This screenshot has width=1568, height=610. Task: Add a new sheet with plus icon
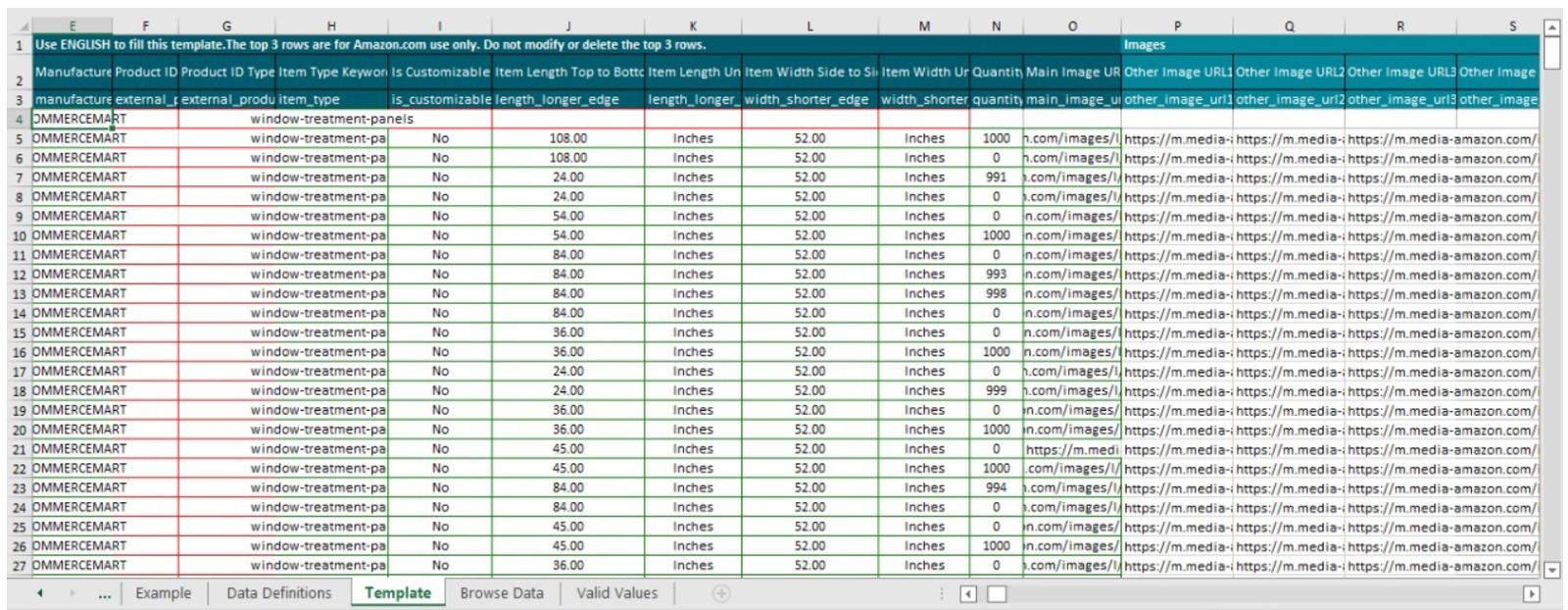pyautogui.click(x=721, y=593)
